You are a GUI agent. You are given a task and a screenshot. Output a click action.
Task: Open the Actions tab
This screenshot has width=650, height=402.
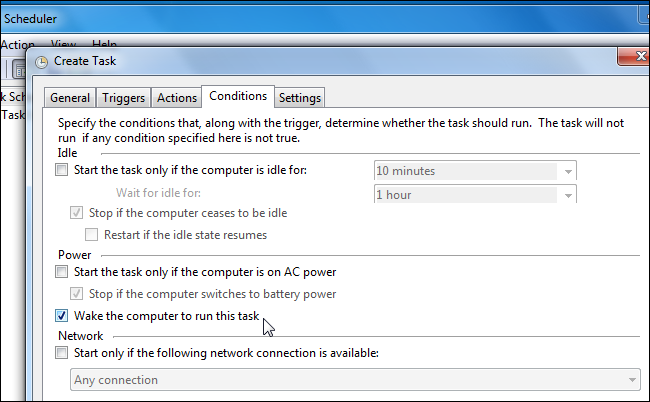click(x=177, y=98)
